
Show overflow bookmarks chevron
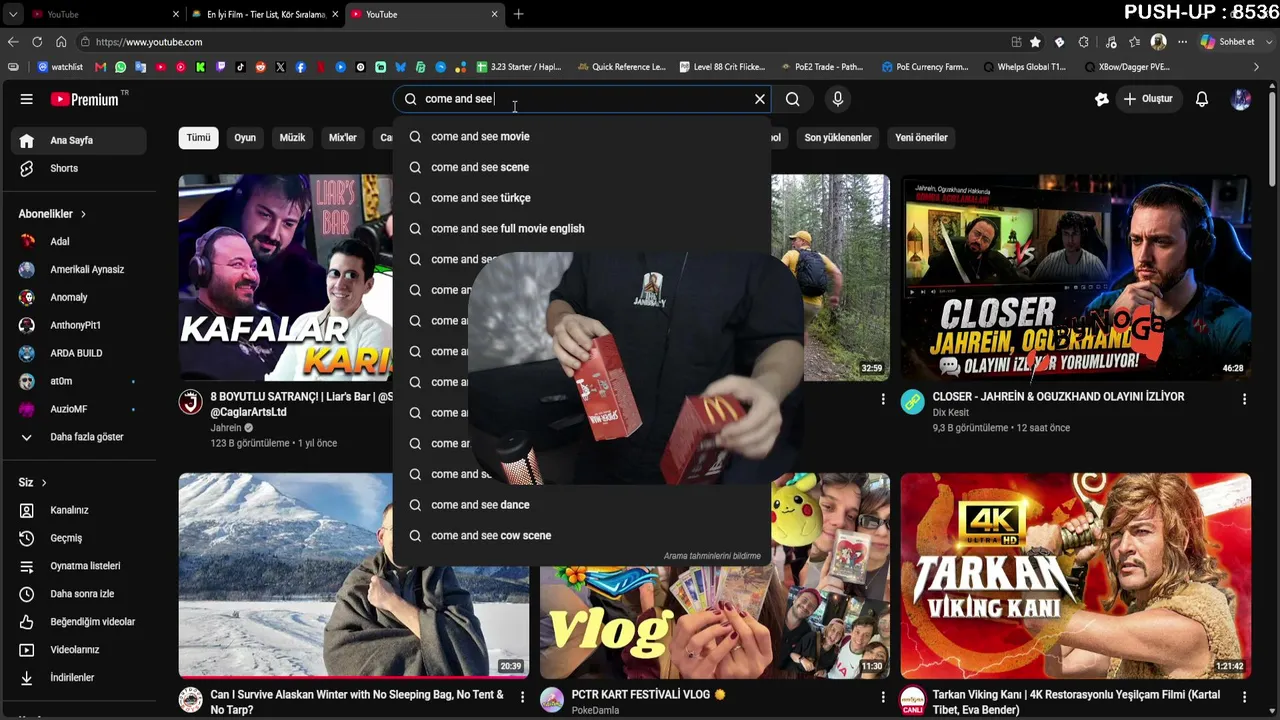(x=1257, y=67)
